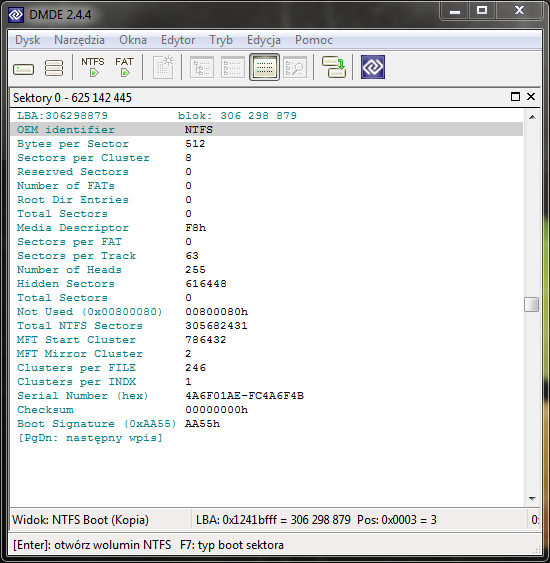Screen dimensions: 550x563
Task: Select the Hidden Sectors row
Action: (x=266, y=284)
